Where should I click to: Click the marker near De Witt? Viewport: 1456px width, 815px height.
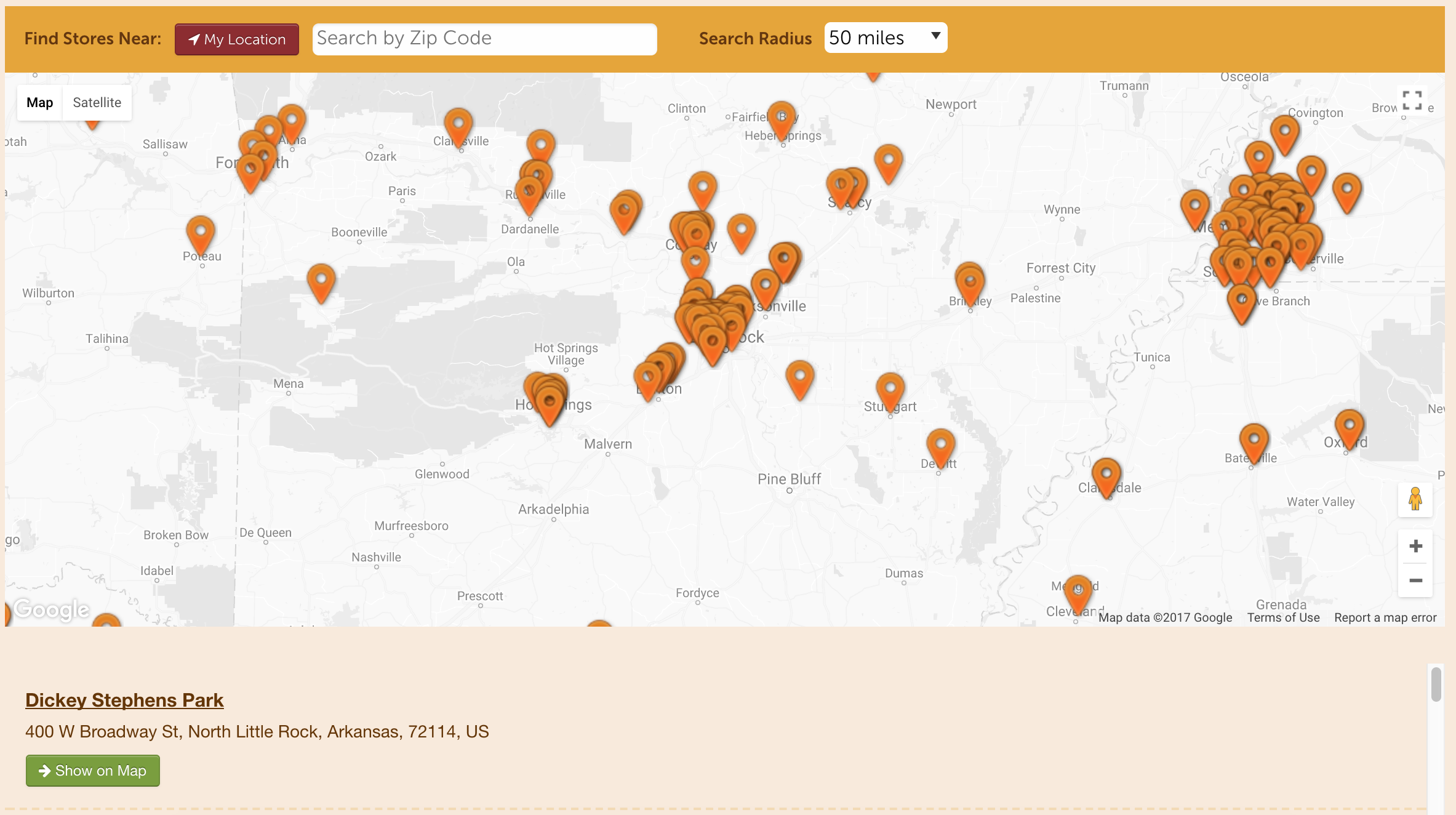pyautogui.click(x=940, y=446)
